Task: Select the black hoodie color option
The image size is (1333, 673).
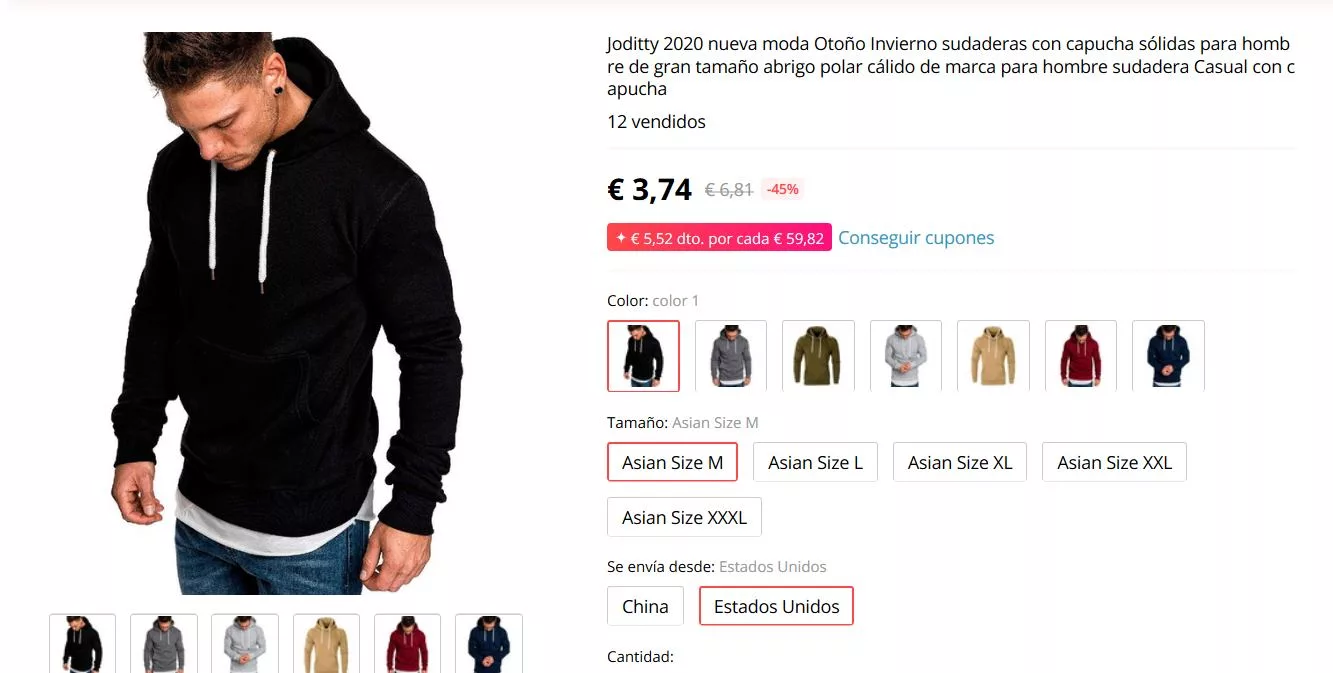Action: 643,355
